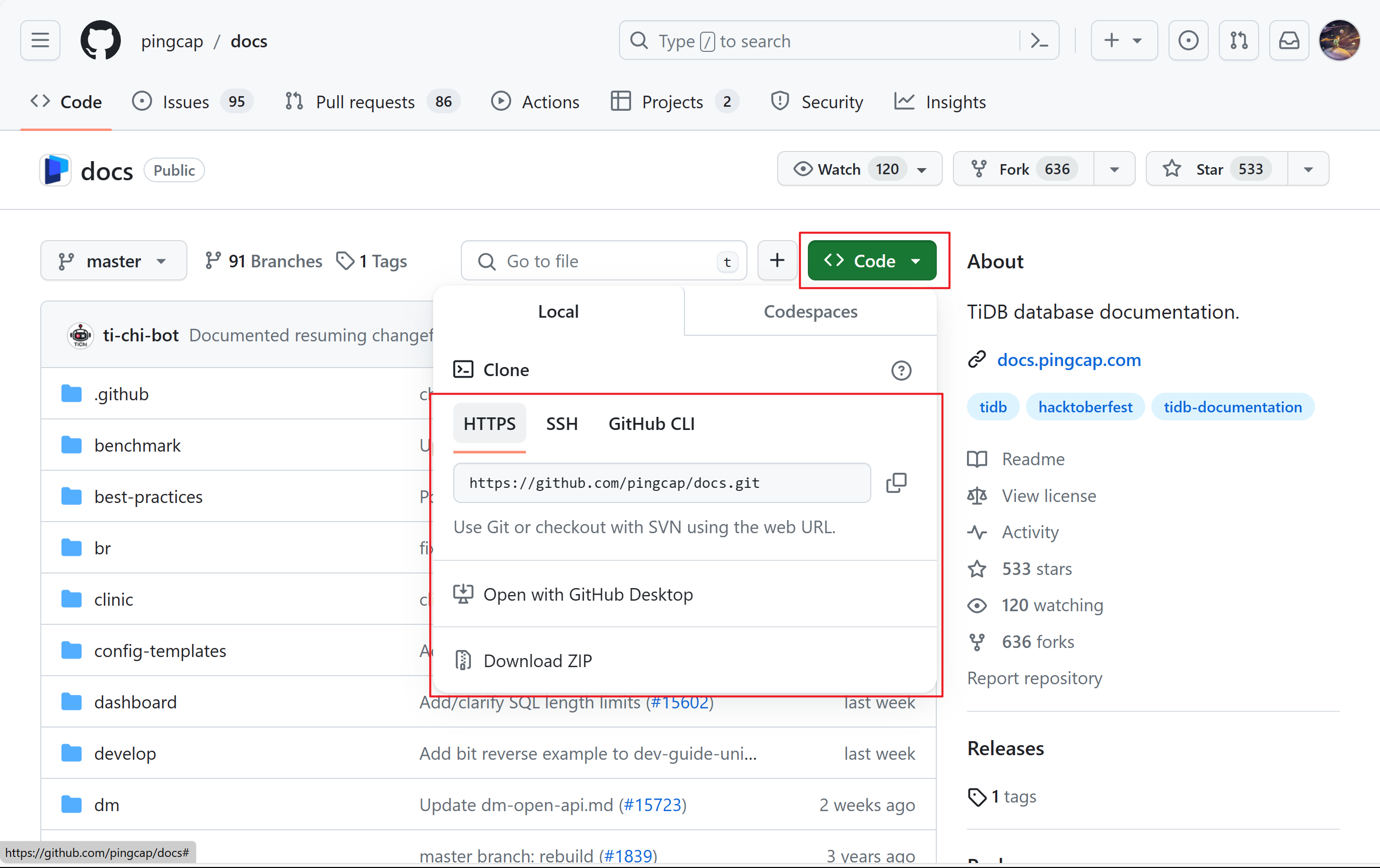Screen dimensions: 1380x868
Task: Click the Clone help question icon
Action: (901, 370)
